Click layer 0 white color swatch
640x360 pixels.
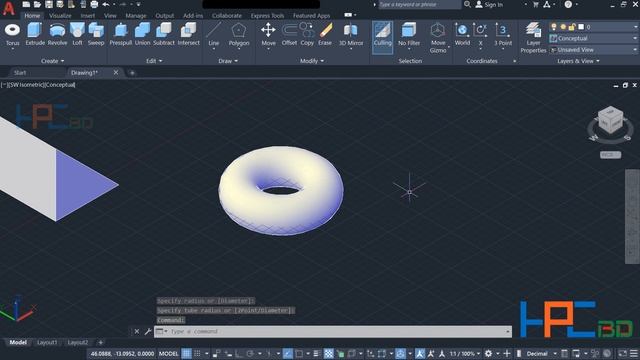coord(581,27)
